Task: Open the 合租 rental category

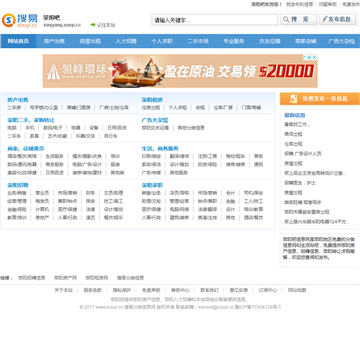Action: (x=200, y=108)
